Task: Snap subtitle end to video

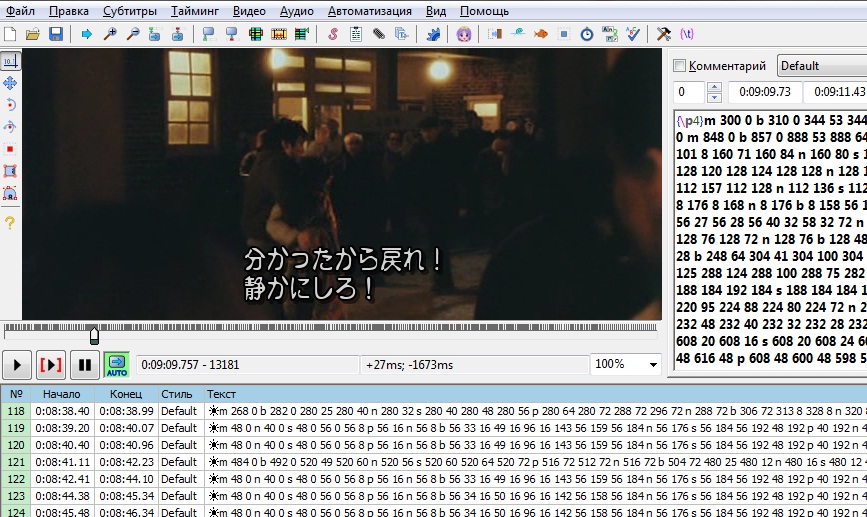Action: [232, 34]
